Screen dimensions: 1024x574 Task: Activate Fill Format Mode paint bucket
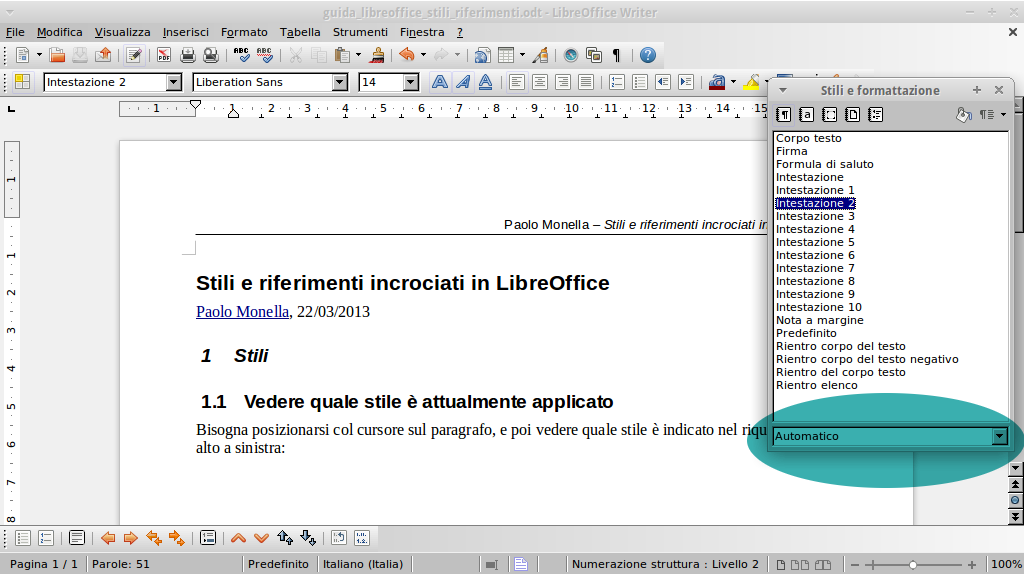coord(964,115)
